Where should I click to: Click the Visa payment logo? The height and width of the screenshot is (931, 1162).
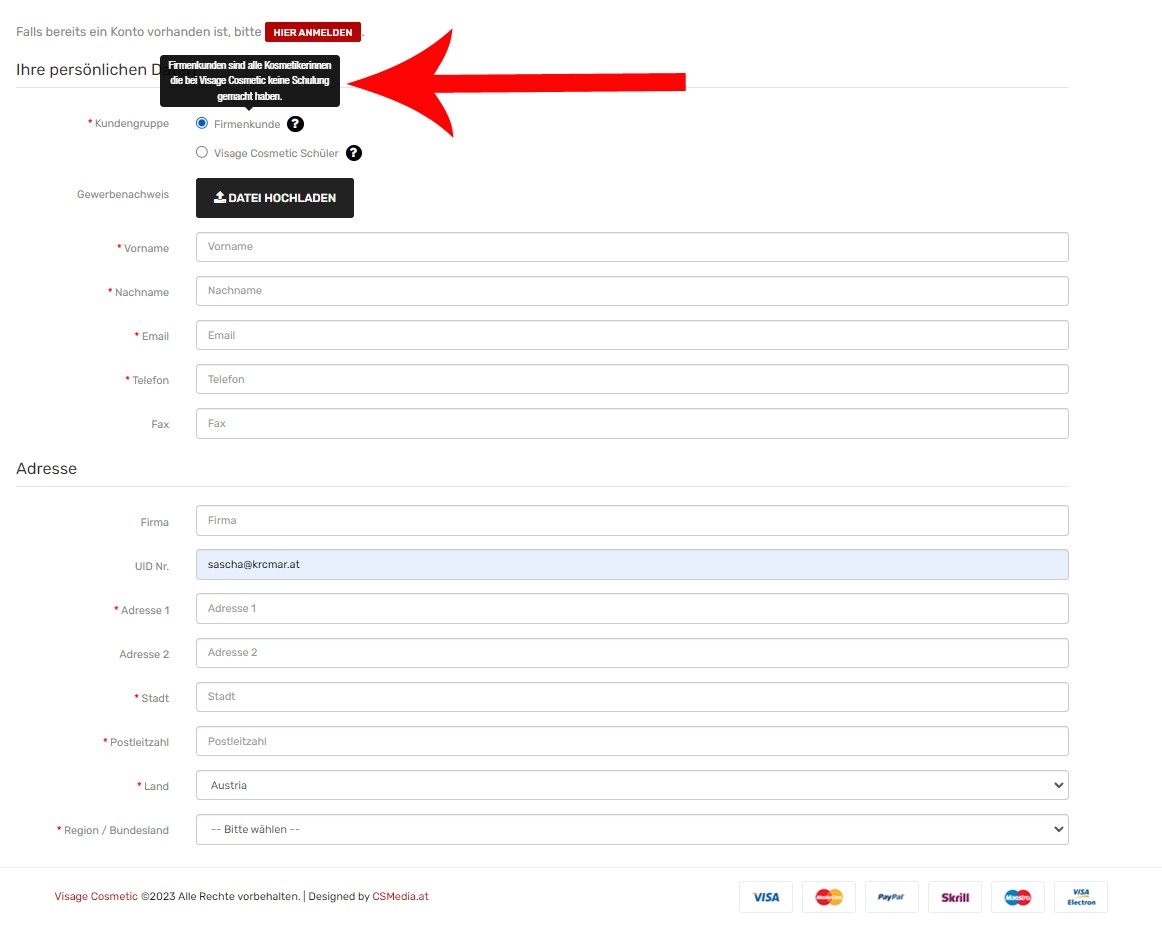click(x=766, y=897)
